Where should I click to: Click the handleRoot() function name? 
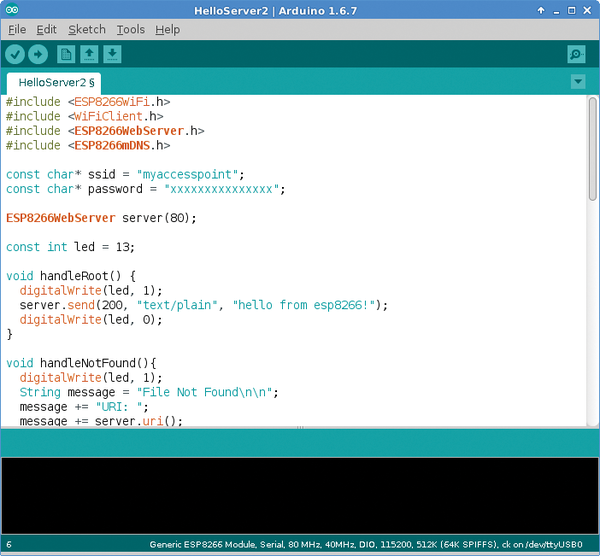tap(80, 276)
